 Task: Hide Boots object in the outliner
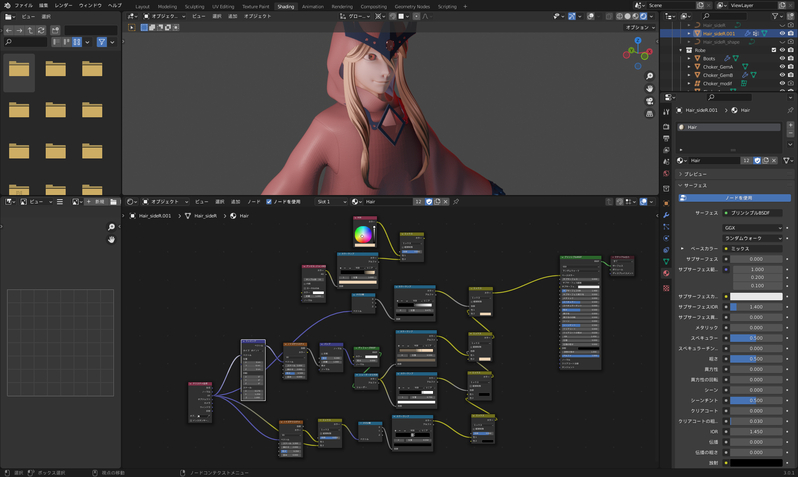pyautogui.click(x=782, y=59)
